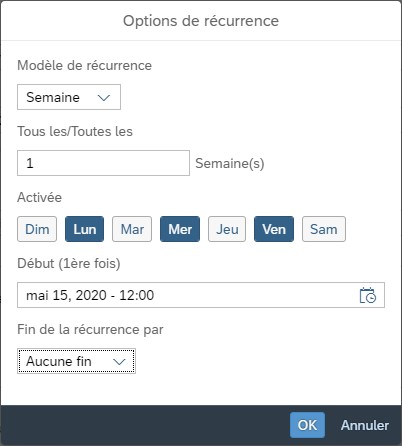
Task: Select the Jeu day button
Action: point(227,229)
